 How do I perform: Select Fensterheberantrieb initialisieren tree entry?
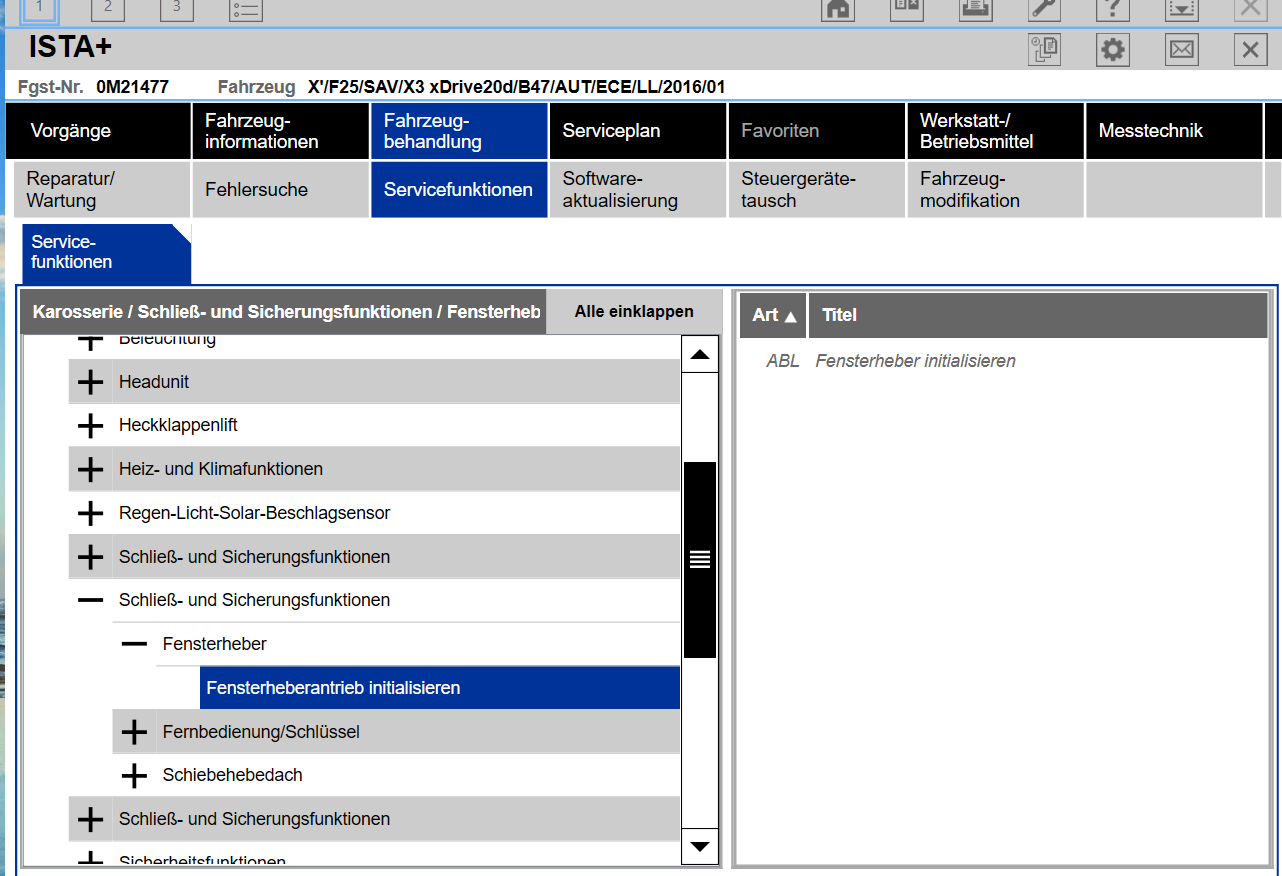tap(440, 688)
